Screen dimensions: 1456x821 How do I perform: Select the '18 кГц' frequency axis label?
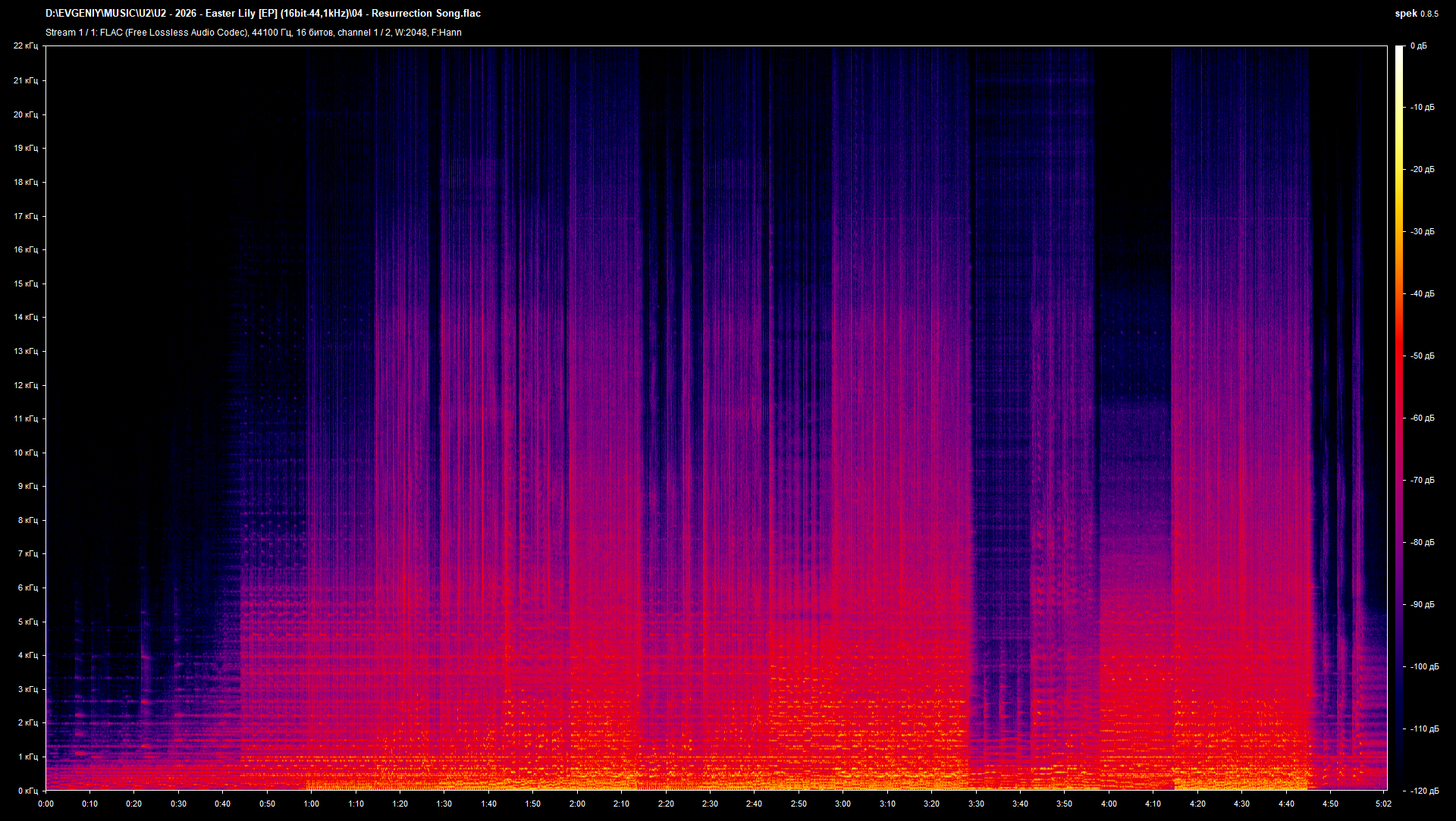[26, 182]
